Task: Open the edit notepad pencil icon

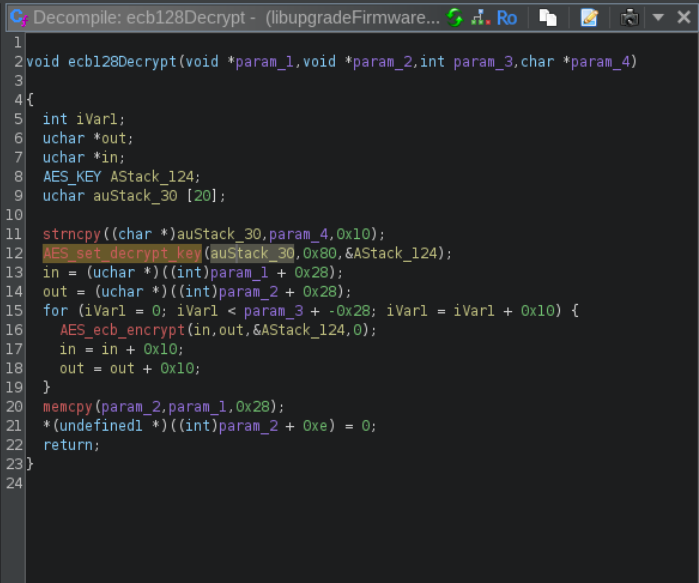Action: click(589, 18)
